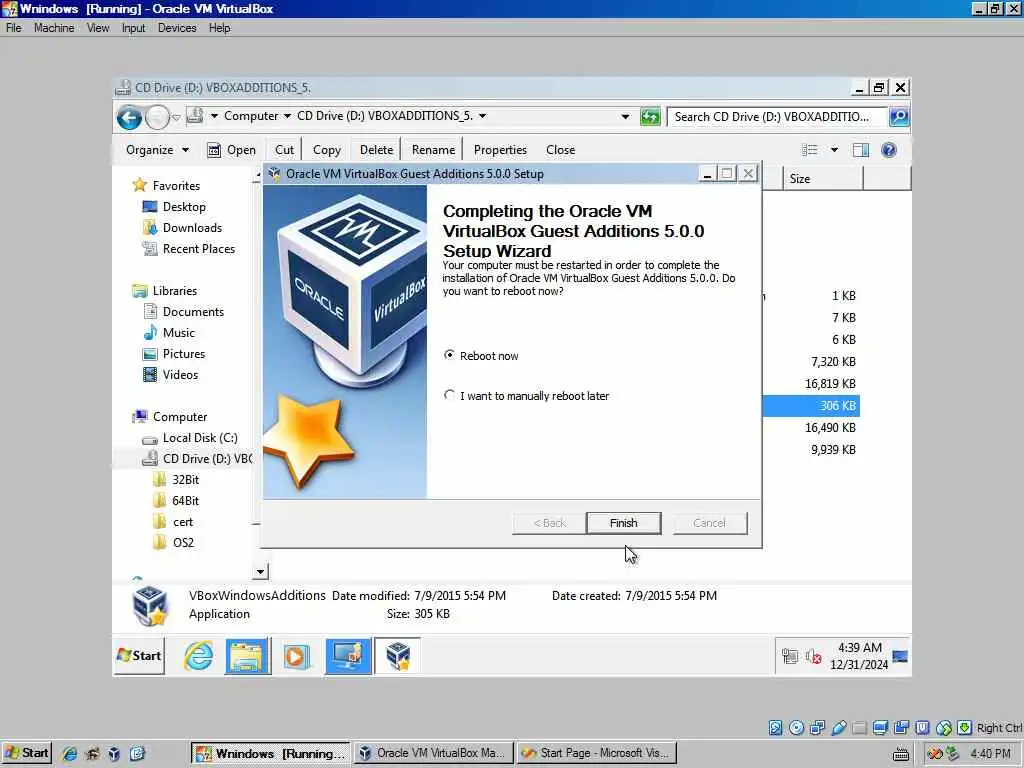Open Internet Explorer from the guest taskbar
Viewport: 1024px width, 768px height.
[199, 656]
